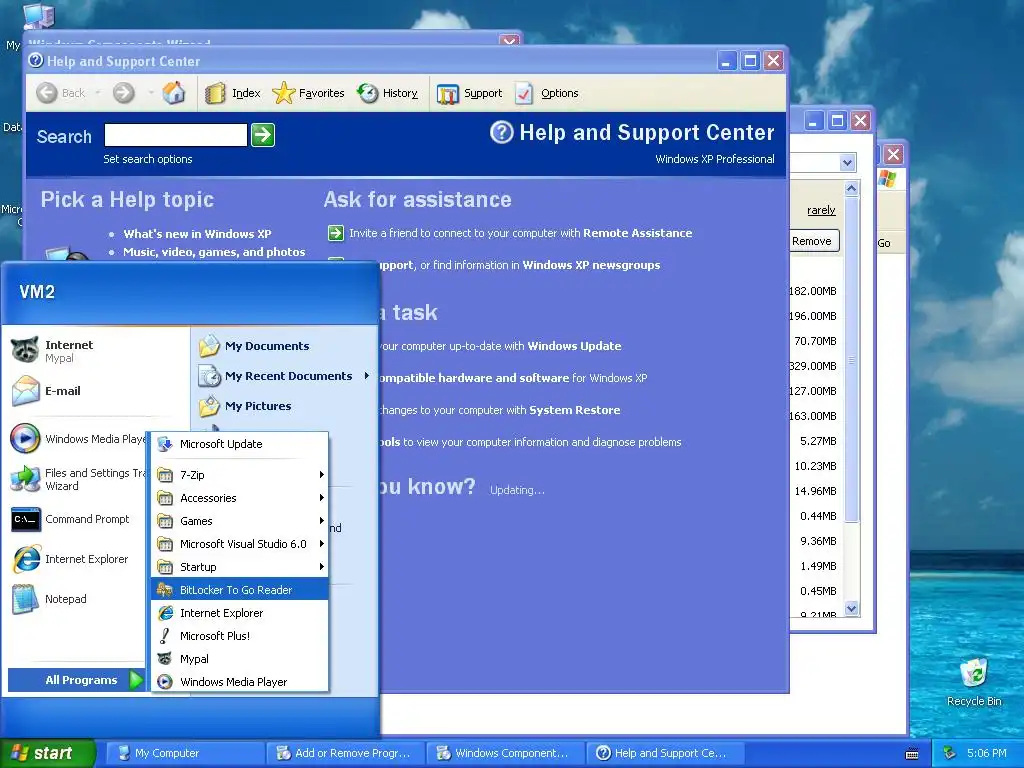Switch to My Computer taskbar button
This screenshot has height=768, width=1024.
tap(184, 753)
